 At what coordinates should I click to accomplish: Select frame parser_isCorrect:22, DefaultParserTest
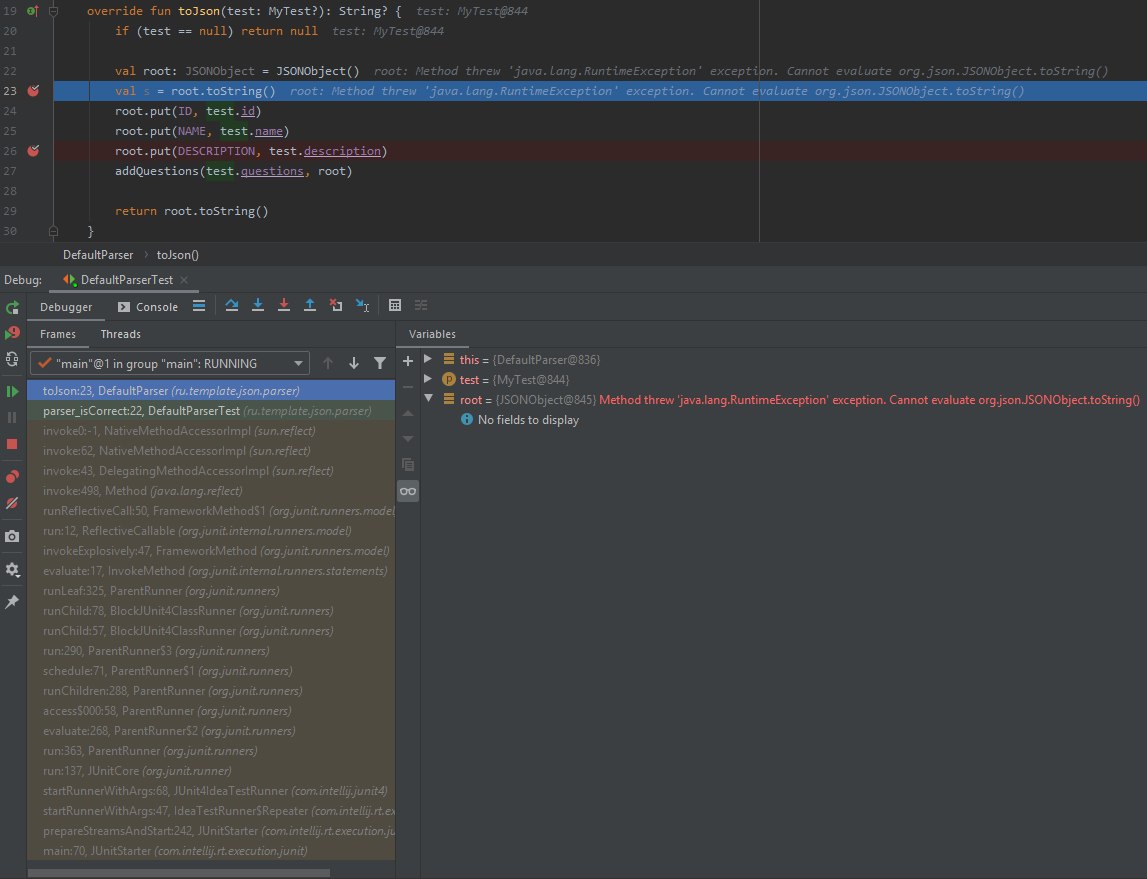coord(211,411)
